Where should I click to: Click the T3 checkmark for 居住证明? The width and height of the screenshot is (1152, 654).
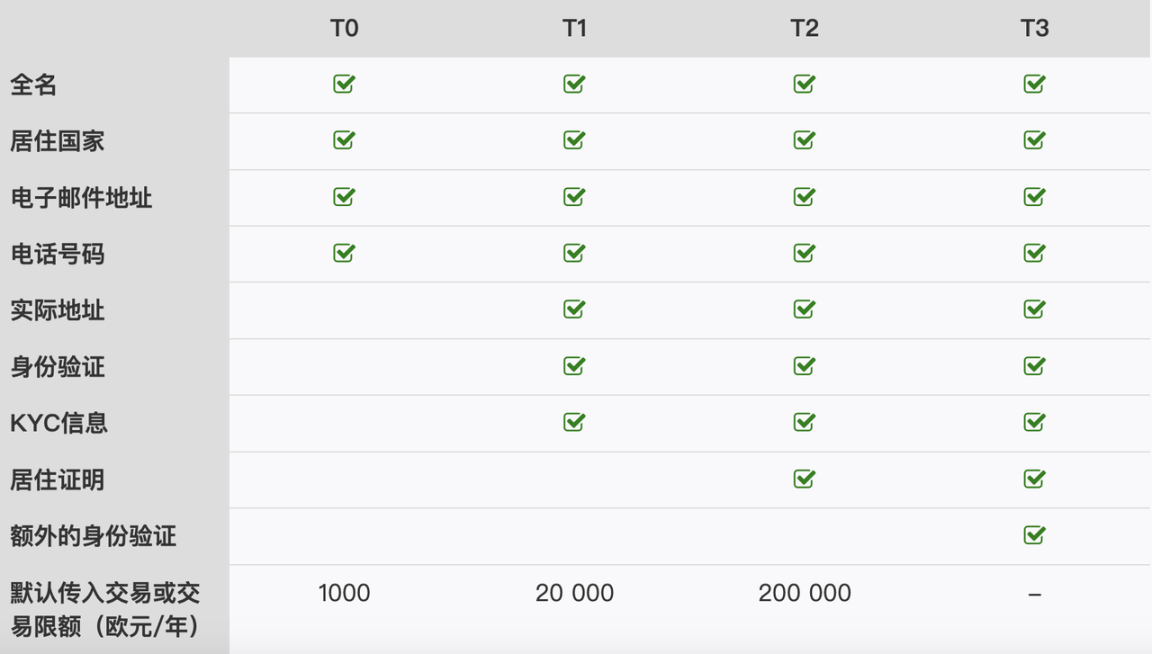[x=1034, y=479]
